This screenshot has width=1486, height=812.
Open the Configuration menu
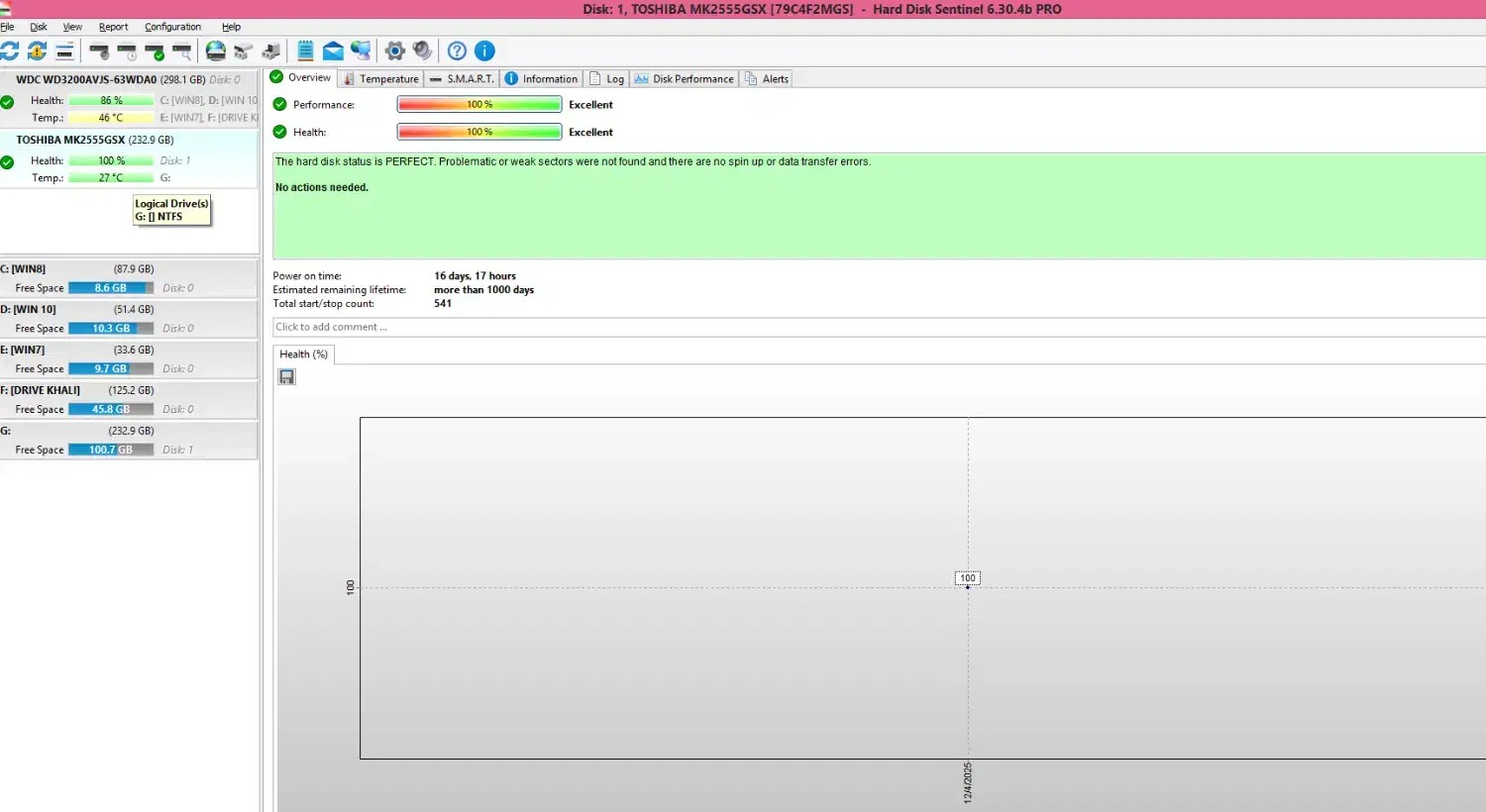click(x=172, y=27)
